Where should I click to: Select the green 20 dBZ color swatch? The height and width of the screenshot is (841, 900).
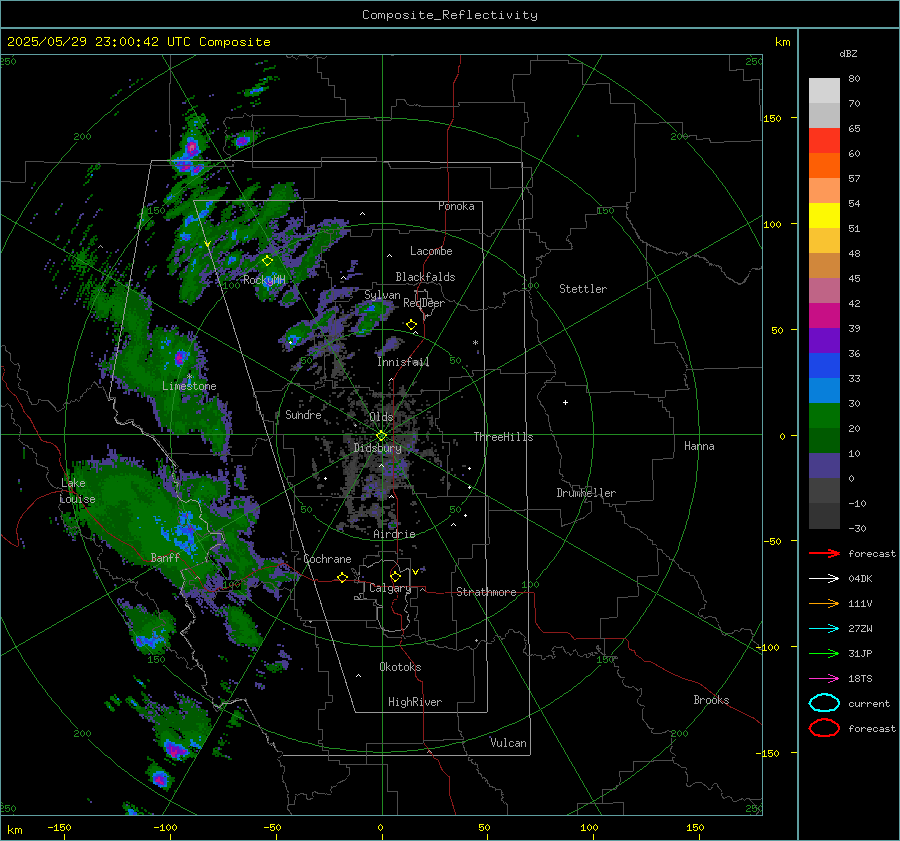[824, 416]
